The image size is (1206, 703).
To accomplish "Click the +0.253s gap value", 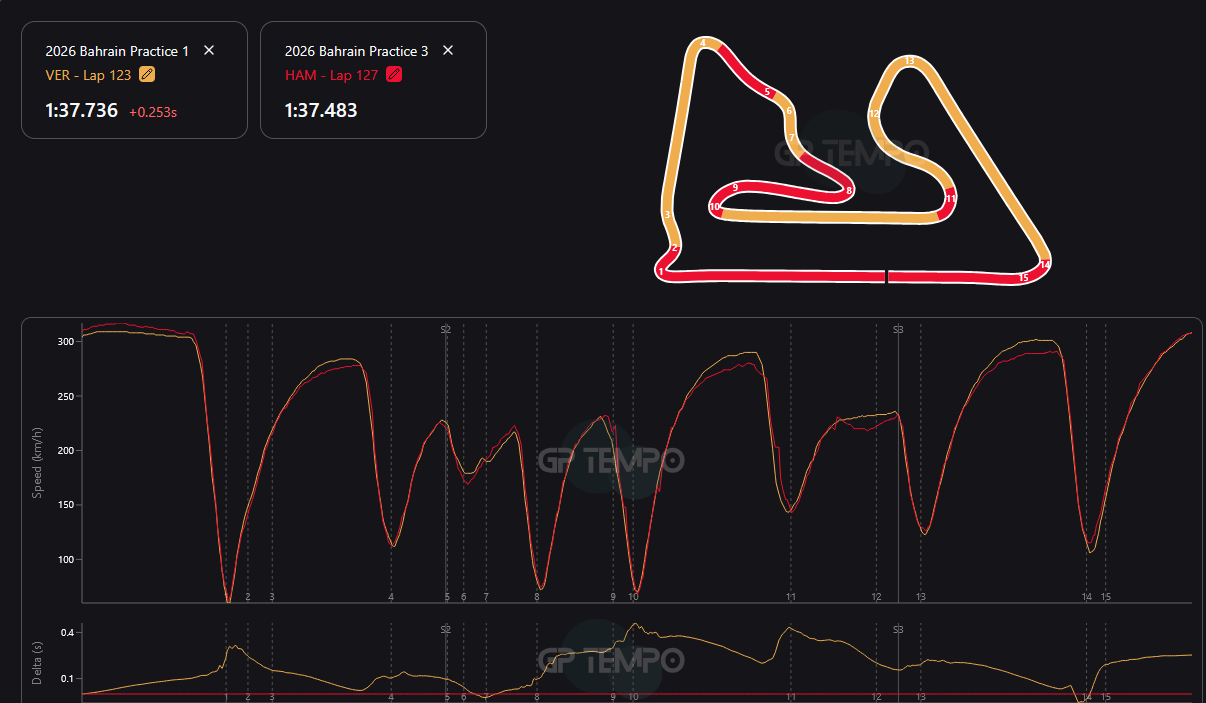I will click(153, 113).
